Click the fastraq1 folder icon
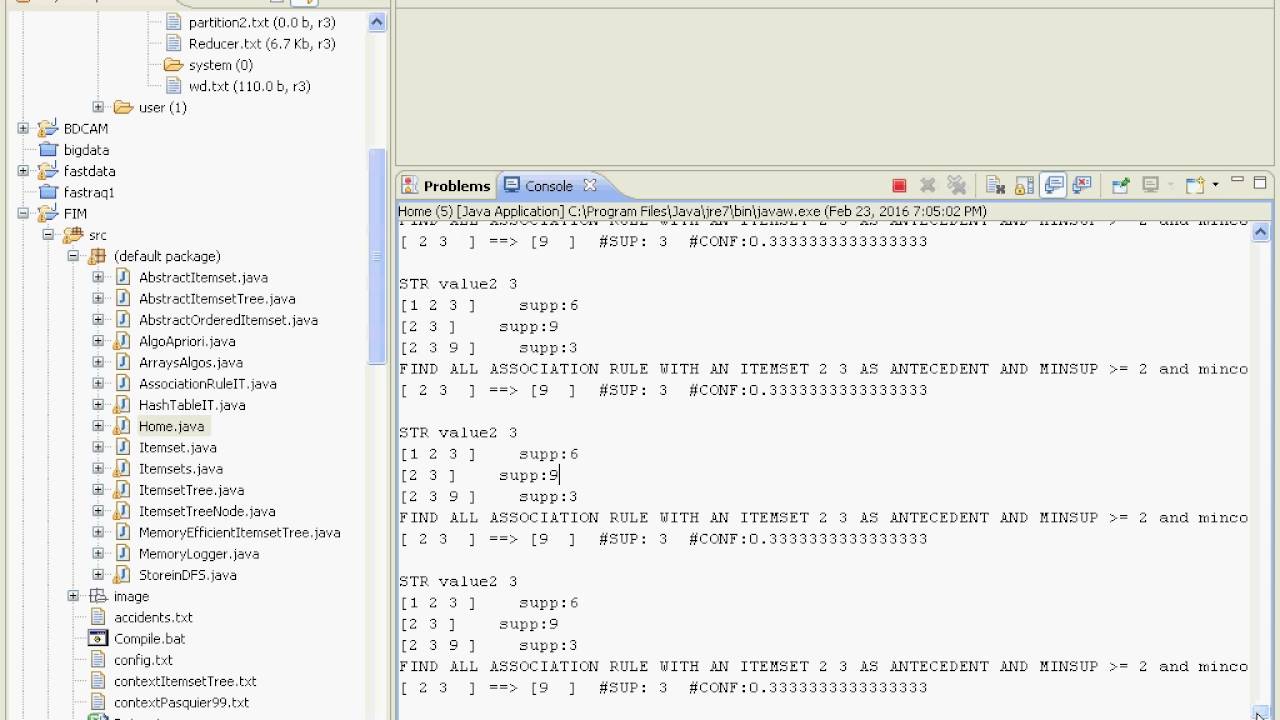 [x=47, y=192]
